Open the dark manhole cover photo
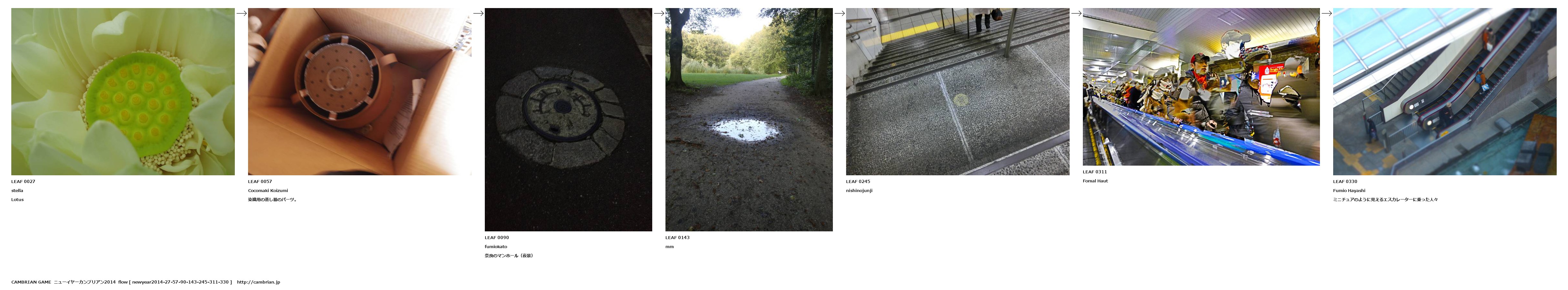This screenshot has width=1568, height=290. [x=568, y=120]
